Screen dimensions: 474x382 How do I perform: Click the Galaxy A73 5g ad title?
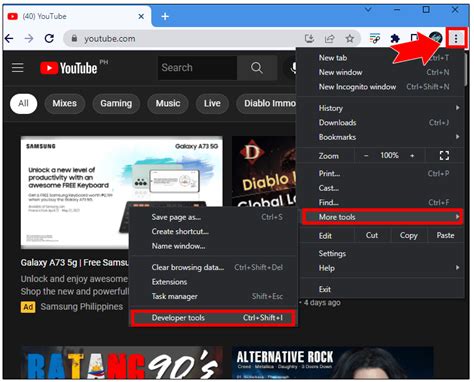pos(75,263)
